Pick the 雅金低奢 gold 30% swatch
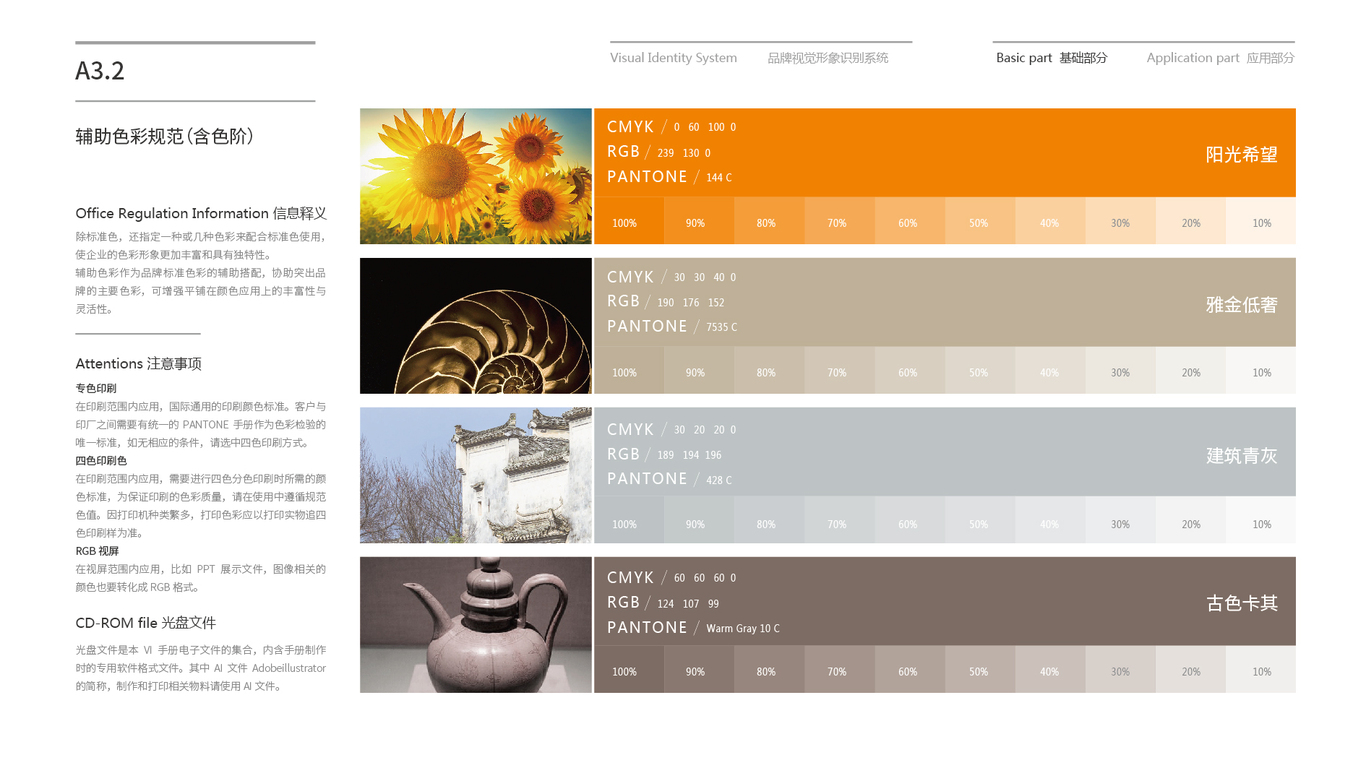The image size is (1366, 768). (1120, 371)
